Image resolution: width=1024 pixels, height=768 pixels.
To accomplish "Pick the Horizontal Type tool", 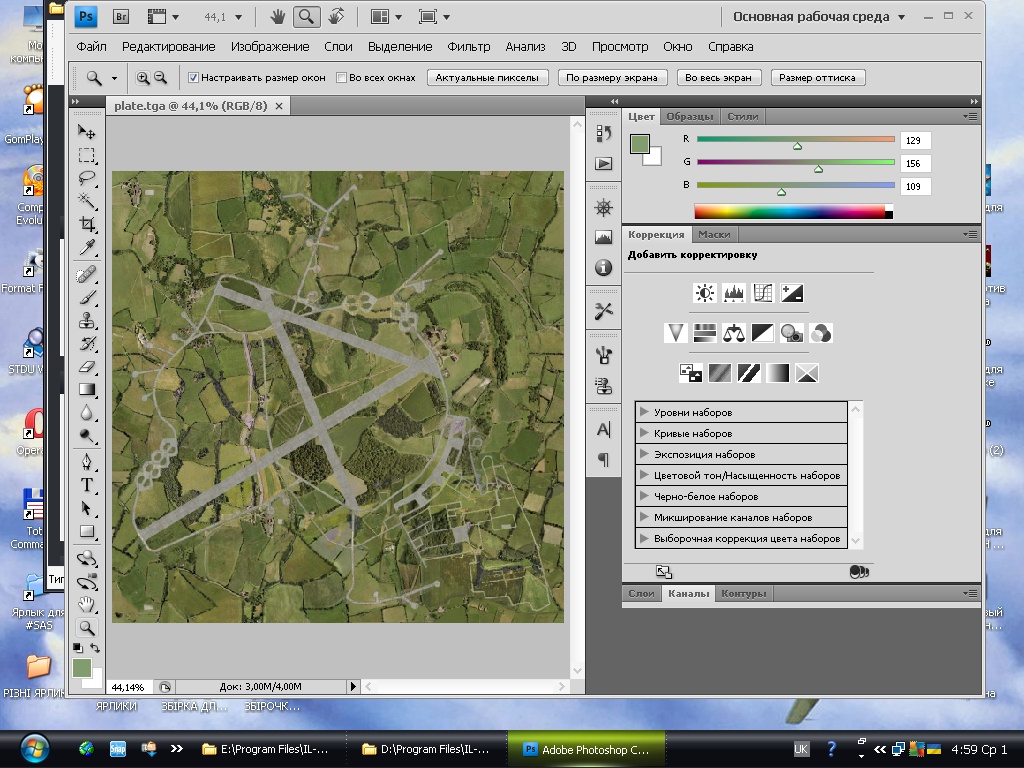I will point(87,485).
